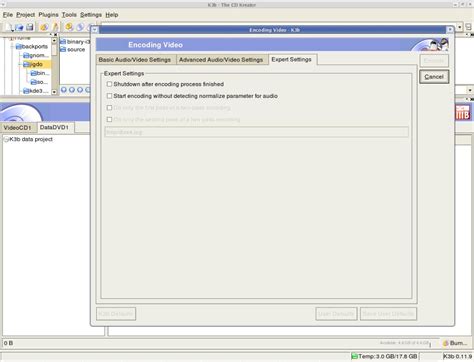This screenshot has width=474, height=362.
Task: Click the third round navigation button under file list
Action: pos(80,90)
